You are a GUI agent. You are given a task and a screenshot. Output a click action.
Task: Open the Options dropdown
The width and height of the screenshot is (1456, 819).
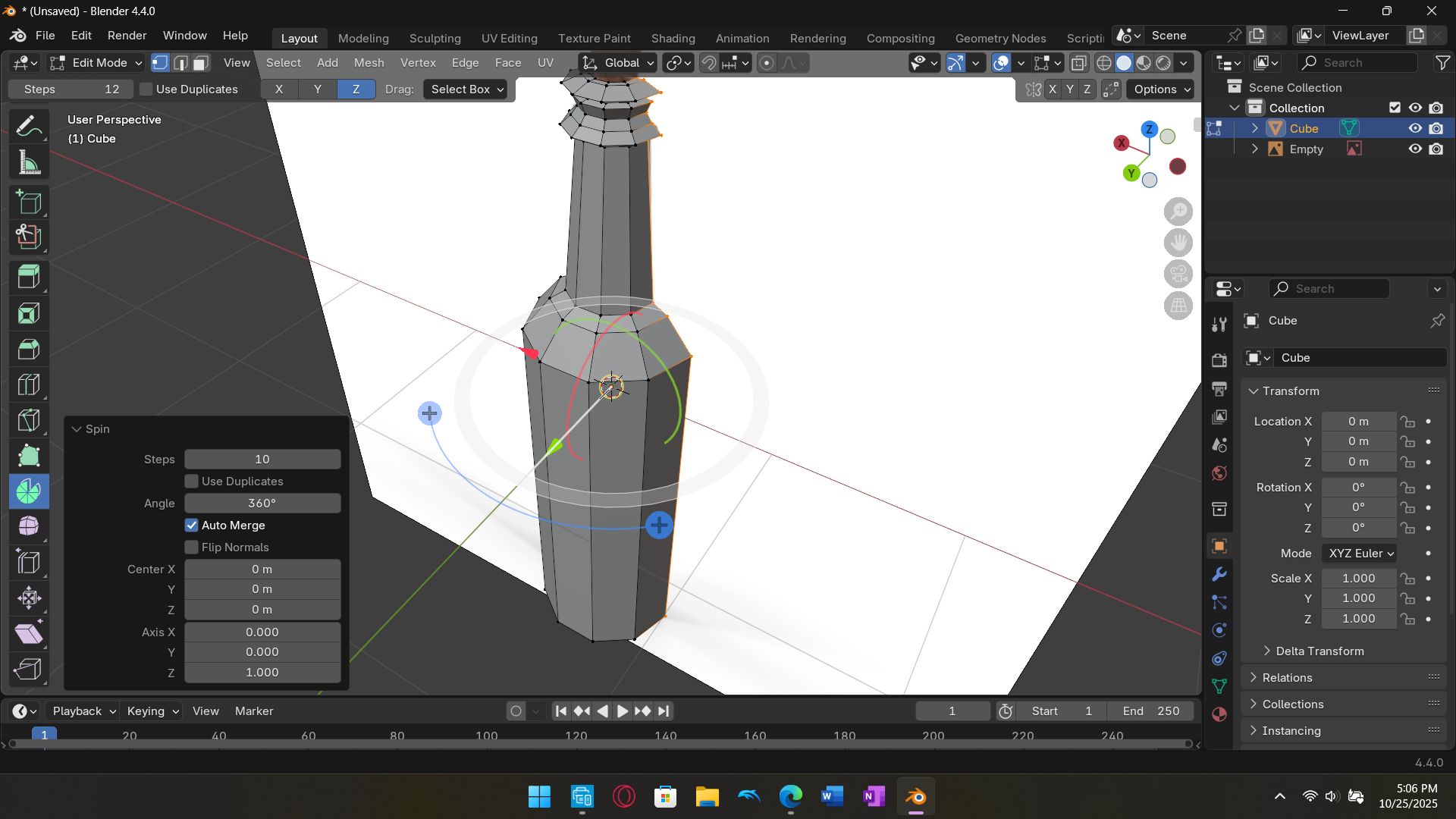pyautogui.click(x=1160, y=89)
